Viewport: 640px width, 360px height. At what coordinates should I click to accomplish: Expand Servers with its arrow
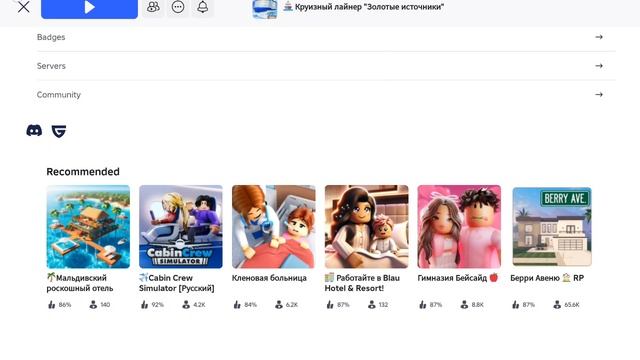click(x=599, y=66)
